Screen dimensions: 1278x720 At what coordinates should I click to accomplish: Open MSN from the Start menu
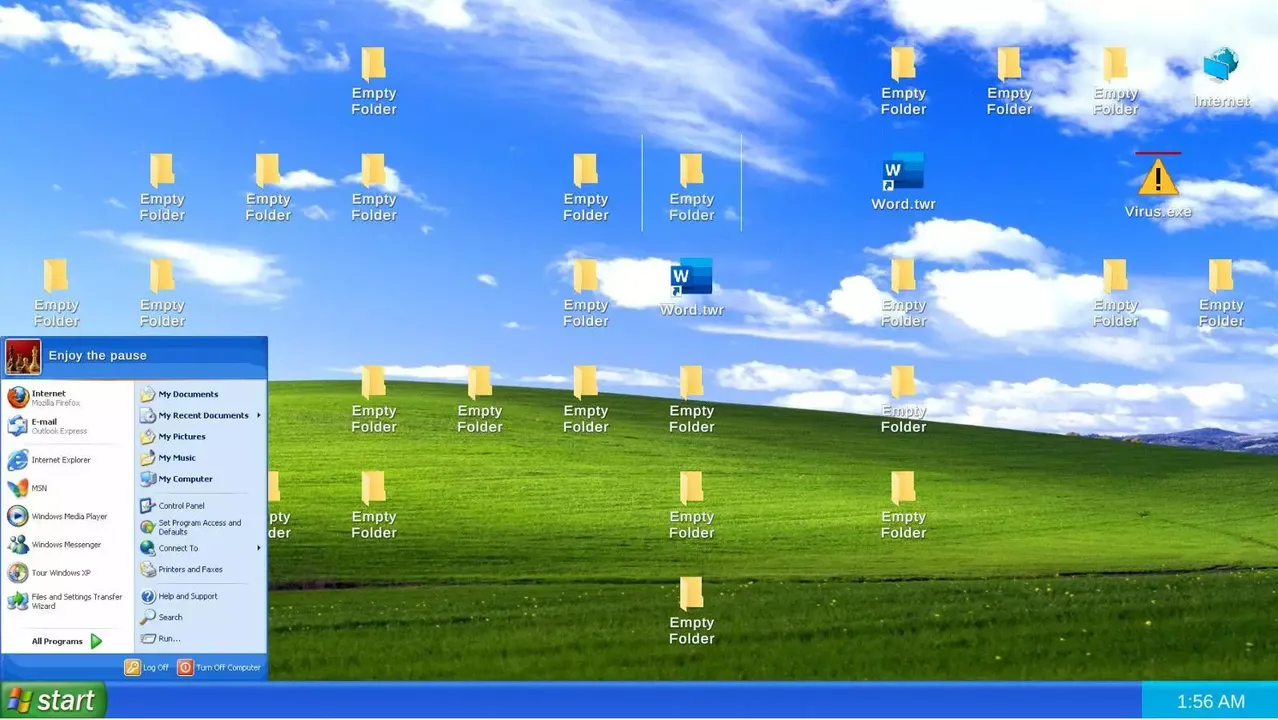pos(48,487)
